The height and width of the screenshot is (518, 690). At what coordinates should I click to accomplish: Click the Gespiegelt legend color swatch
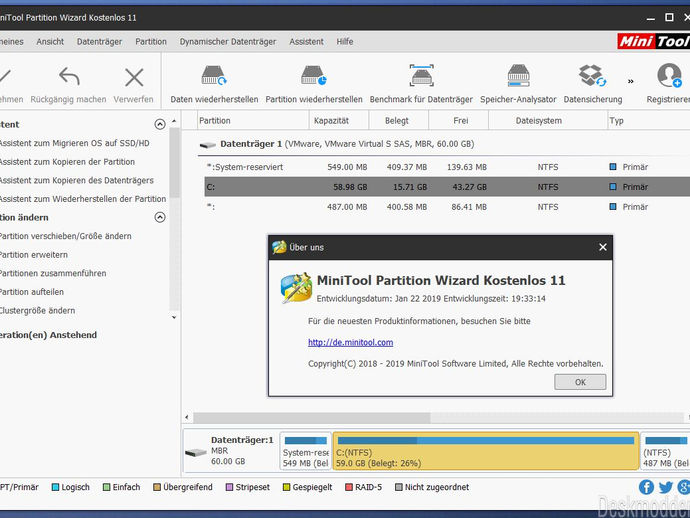tap(286, 487)
